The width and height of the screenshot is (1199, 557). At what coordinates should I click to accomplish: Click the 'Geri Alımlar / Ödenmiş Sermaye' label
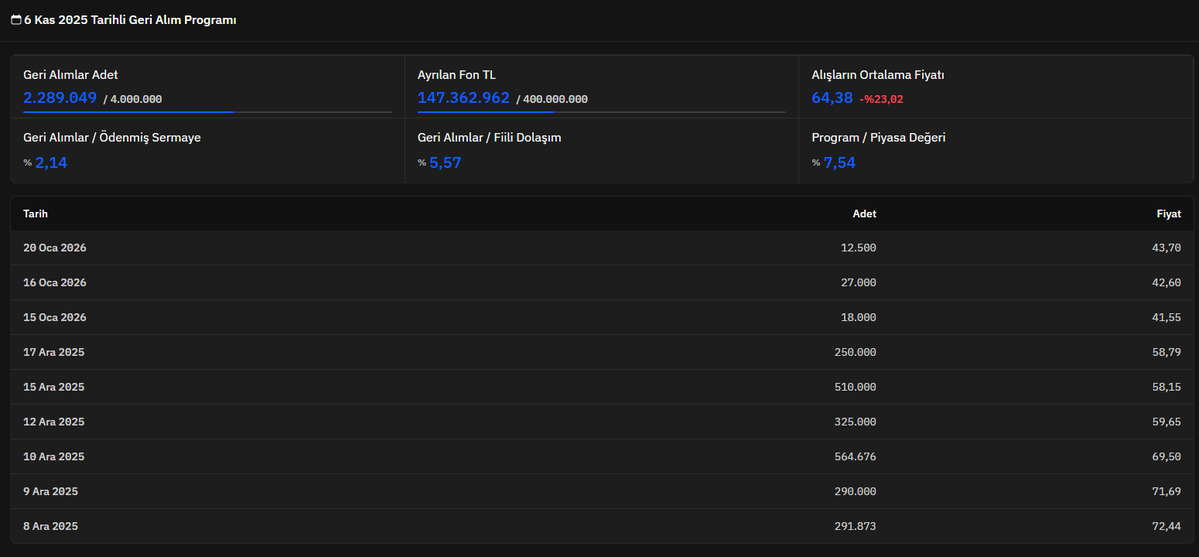coord(112,138)
